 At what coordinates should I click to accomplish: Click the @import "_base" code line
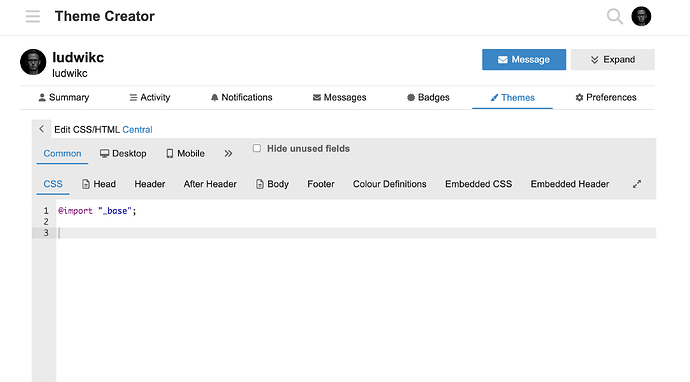point(97,211)
